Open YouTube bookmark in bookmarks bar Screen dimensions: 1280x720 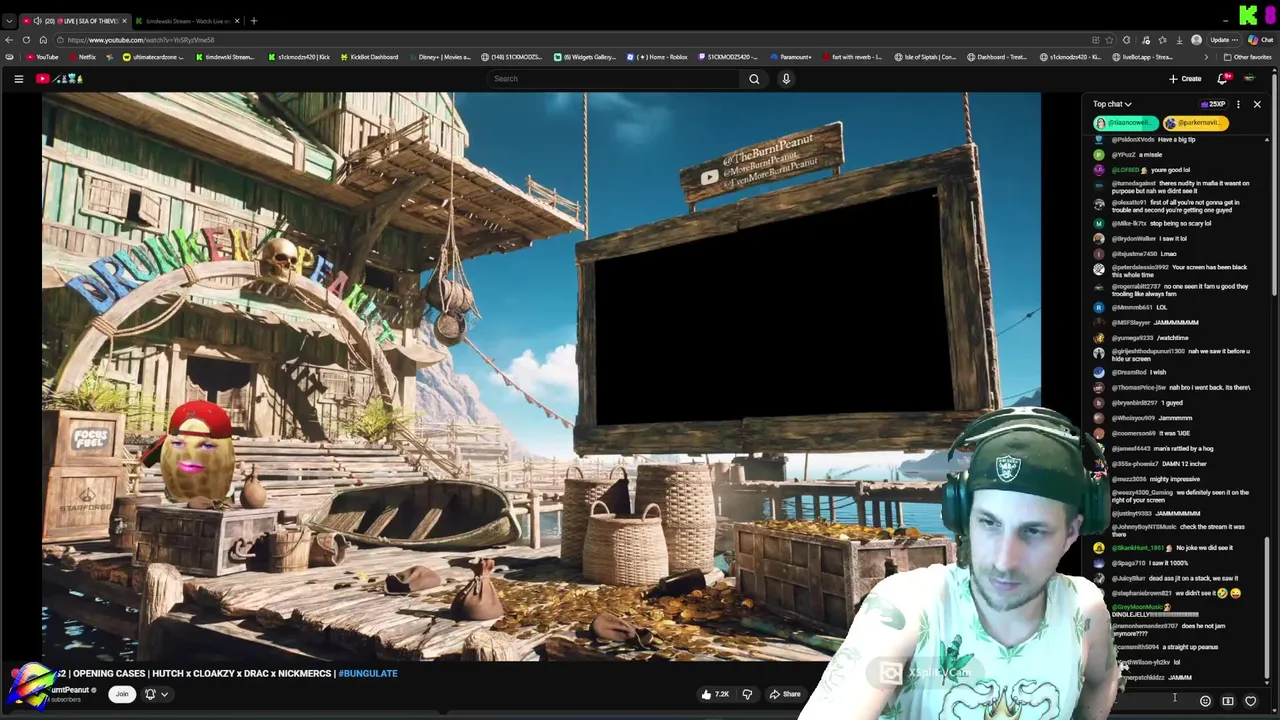(x=41, y=57)
